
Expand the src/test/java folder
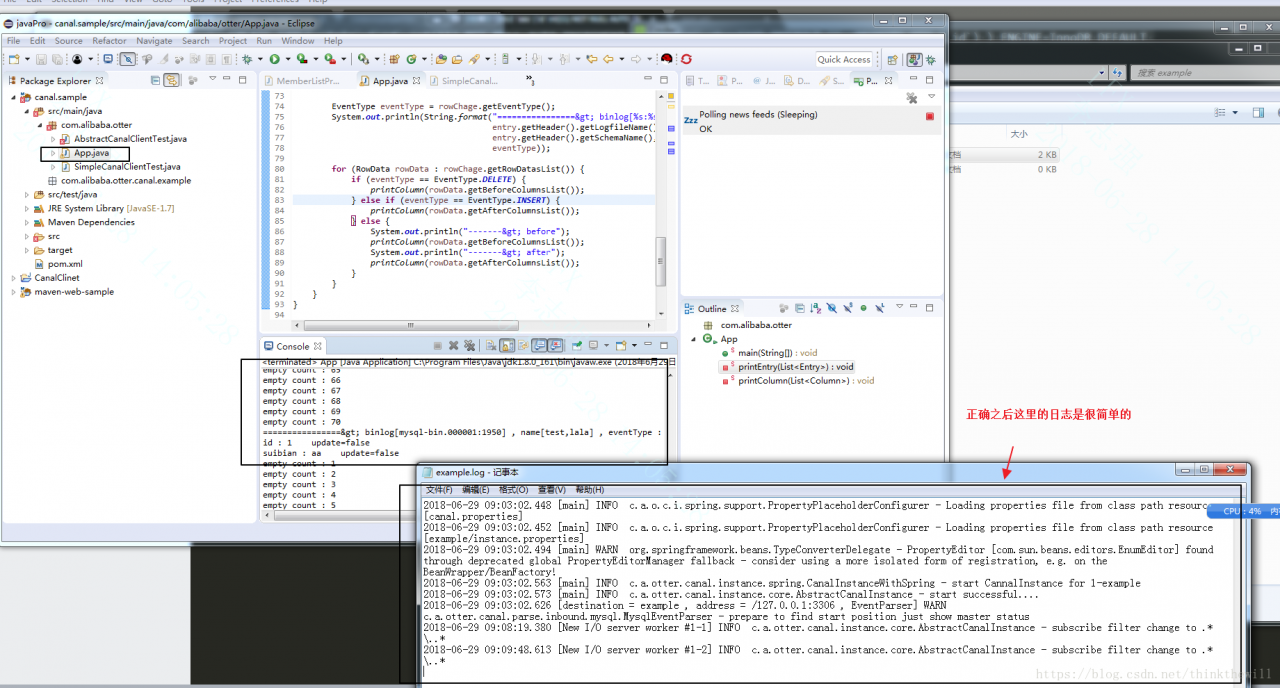point(26,194)
